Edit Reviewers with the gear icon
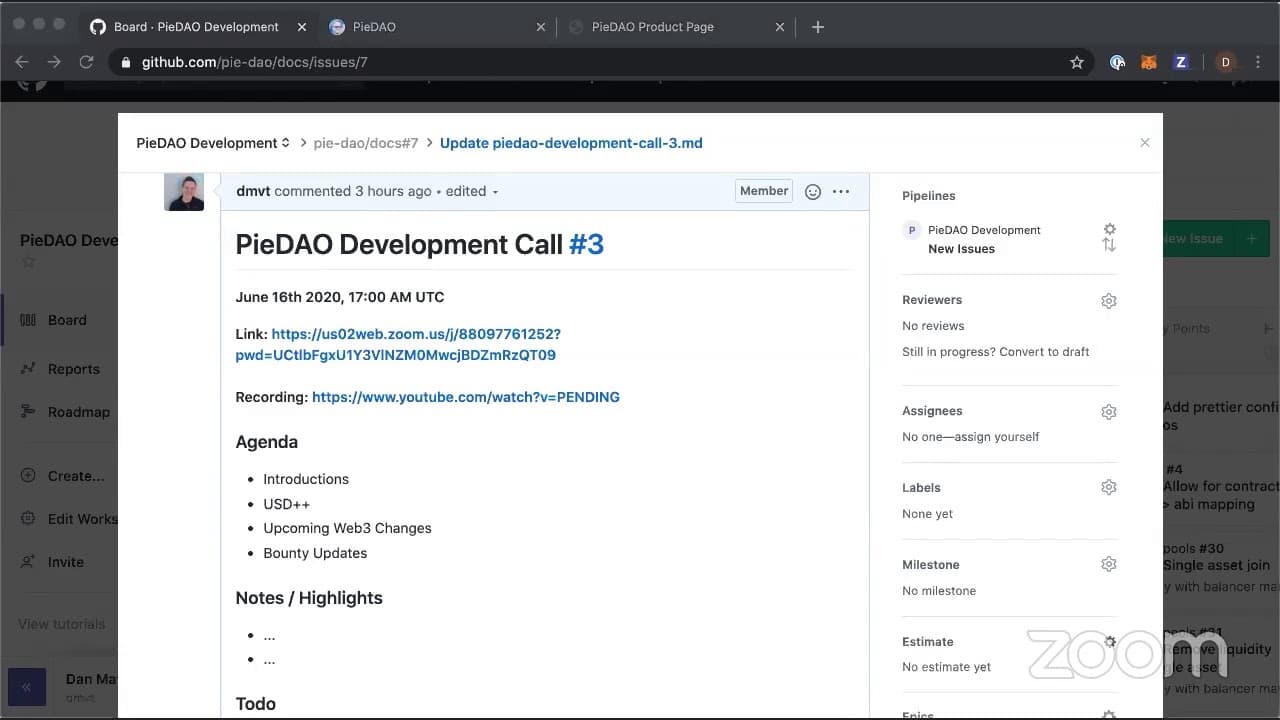This screenshot has height=720, width=1280. [1109, 301]
